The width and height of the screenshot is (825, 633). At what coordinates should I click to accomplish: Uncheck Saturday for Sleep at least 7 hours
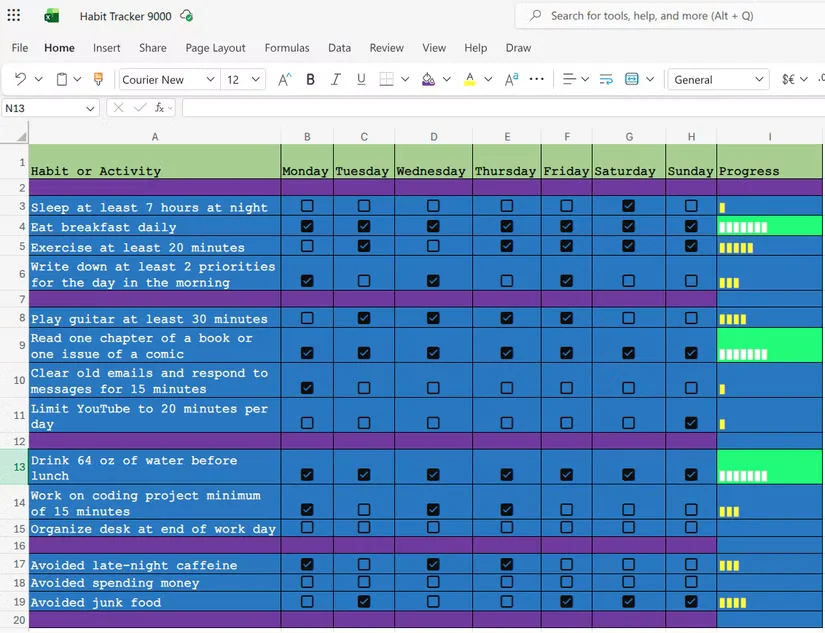628,206
